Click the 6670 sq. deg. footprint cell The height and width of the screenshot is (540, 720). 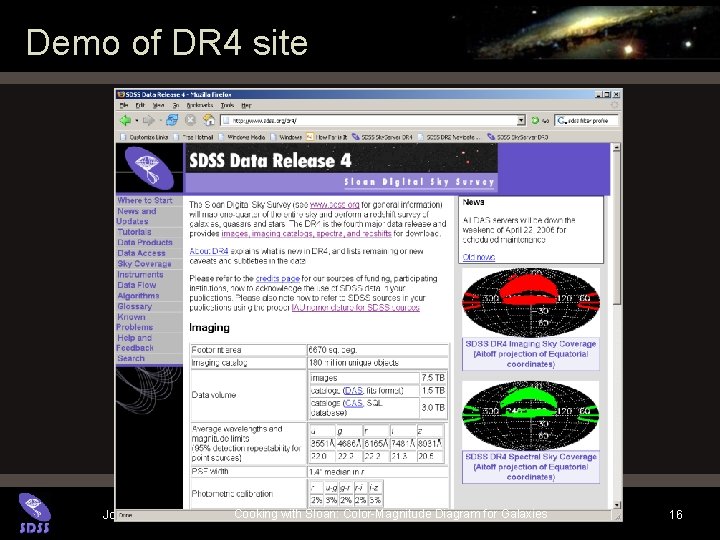[x=378, y=350]
